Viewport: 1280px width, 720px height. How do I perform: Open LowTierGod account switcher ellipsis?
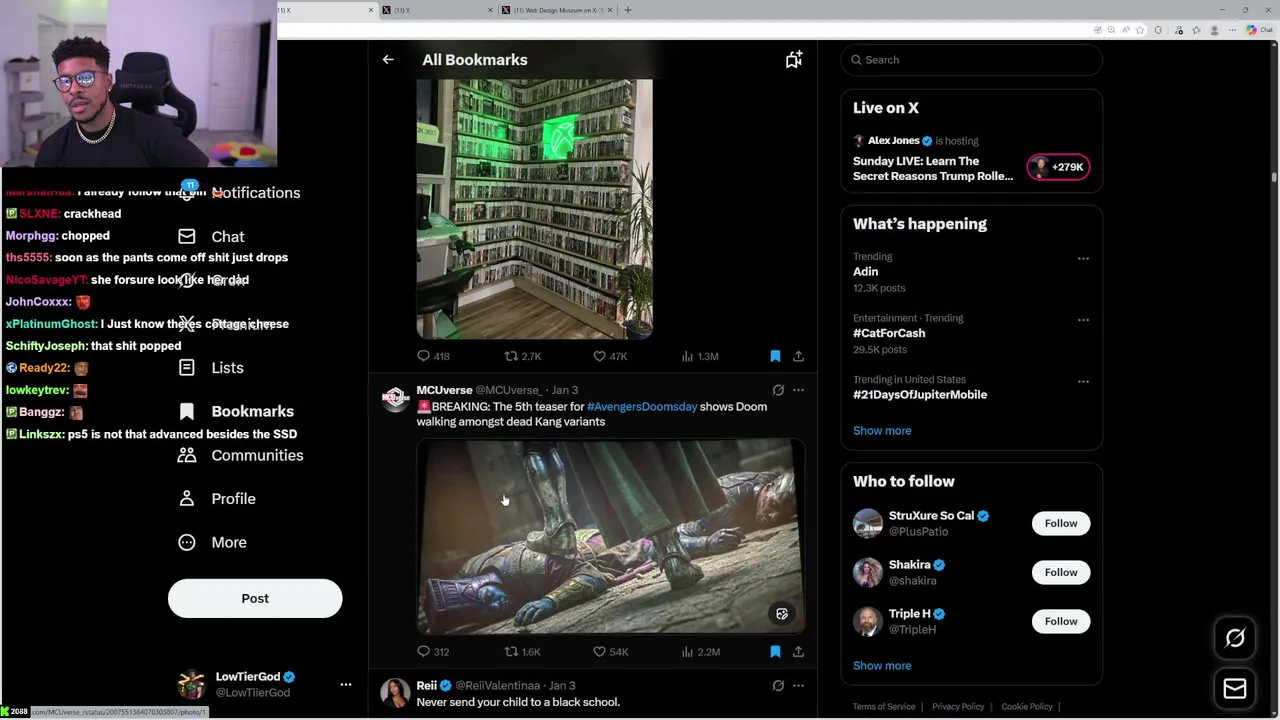pos(346,685)
